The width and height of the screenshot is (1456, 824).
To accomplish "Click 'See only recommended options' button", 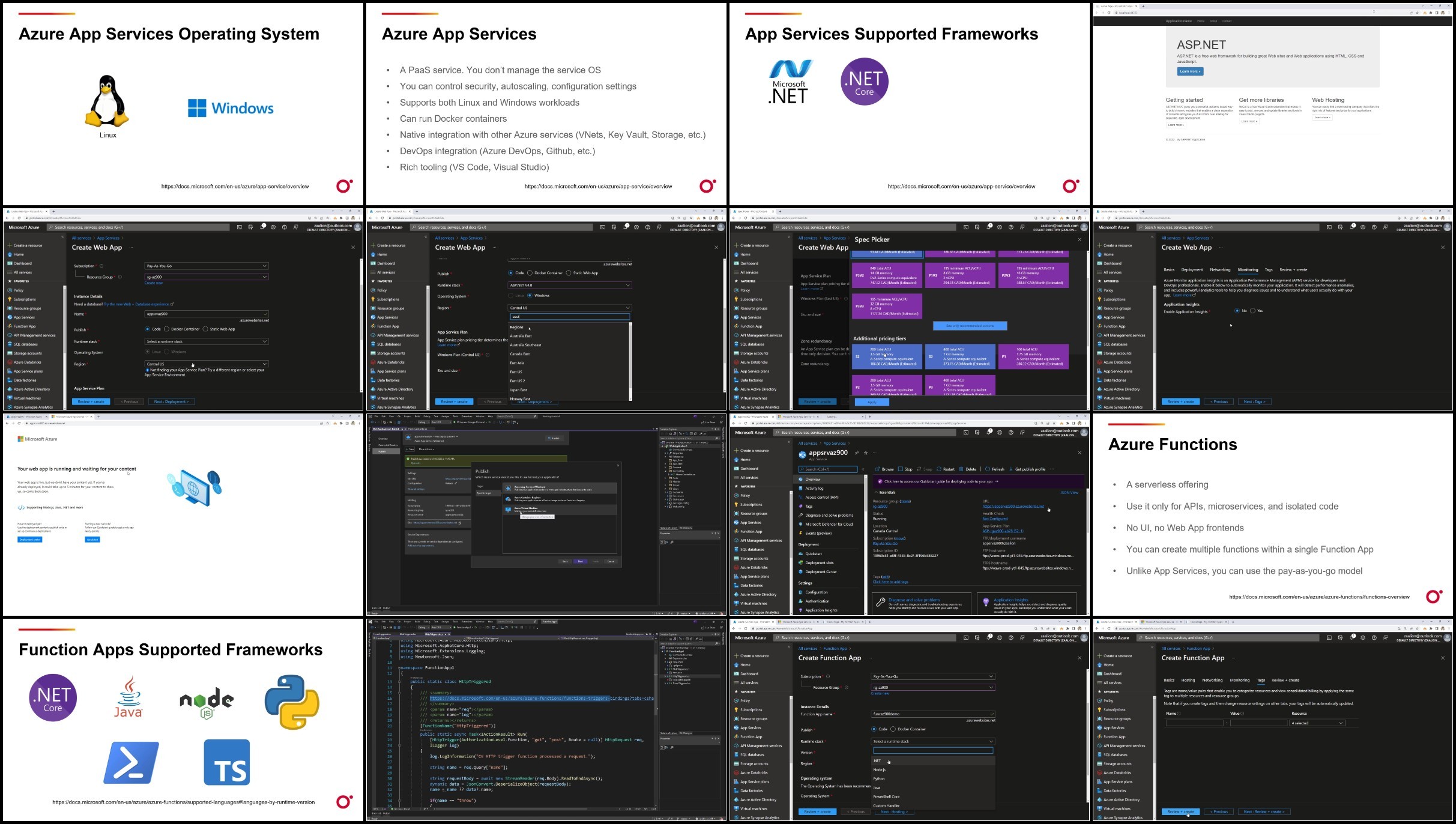I will 970,326.
